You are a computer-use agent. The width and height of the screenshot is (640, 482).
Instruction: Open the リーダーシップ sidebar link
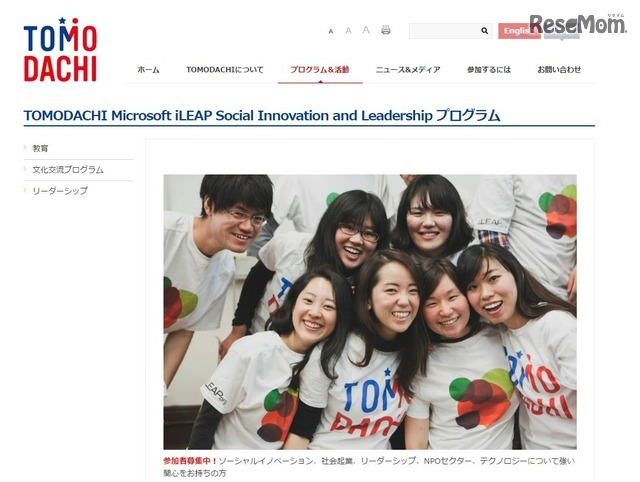click(x=60, y=191)
